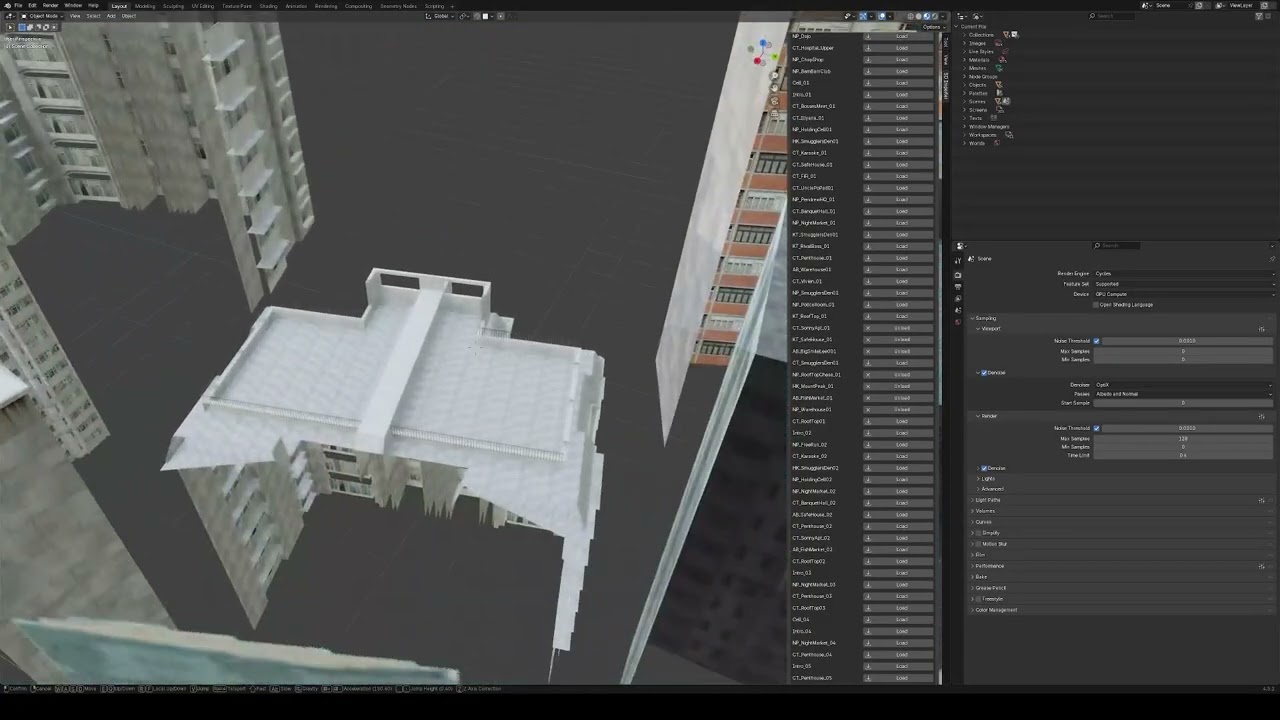Click the editor type icon in 3D viewport

click(9, 16)
